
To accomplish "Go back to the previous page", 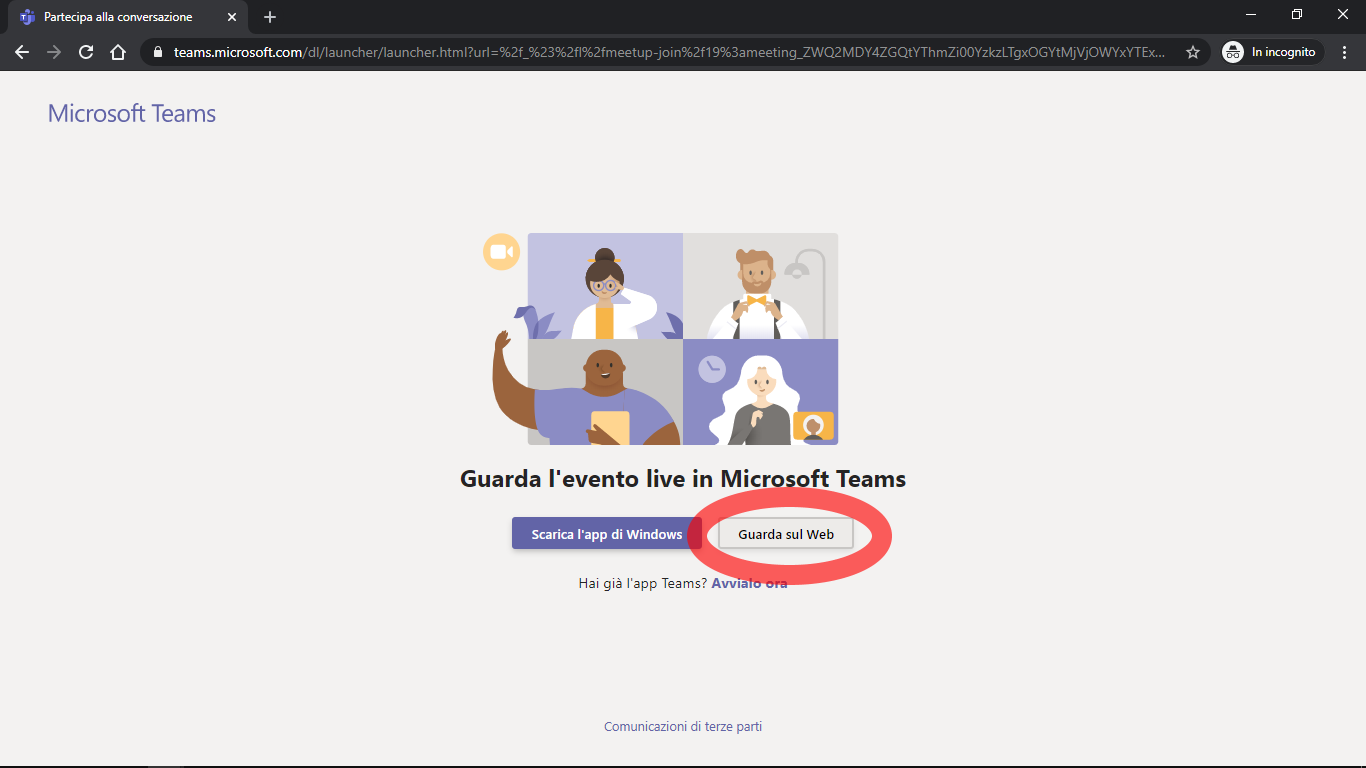I will click(x=22, y=52).
